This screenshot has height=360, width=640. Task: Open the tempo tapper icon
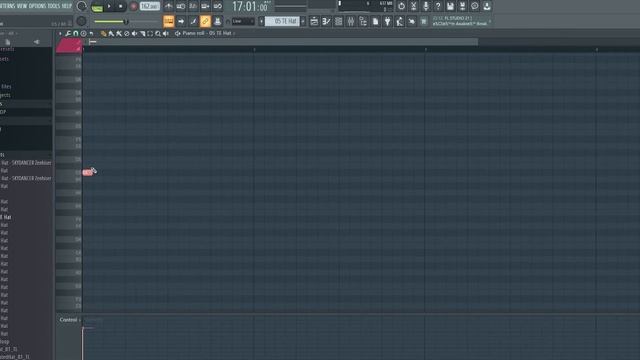(400, 21)
